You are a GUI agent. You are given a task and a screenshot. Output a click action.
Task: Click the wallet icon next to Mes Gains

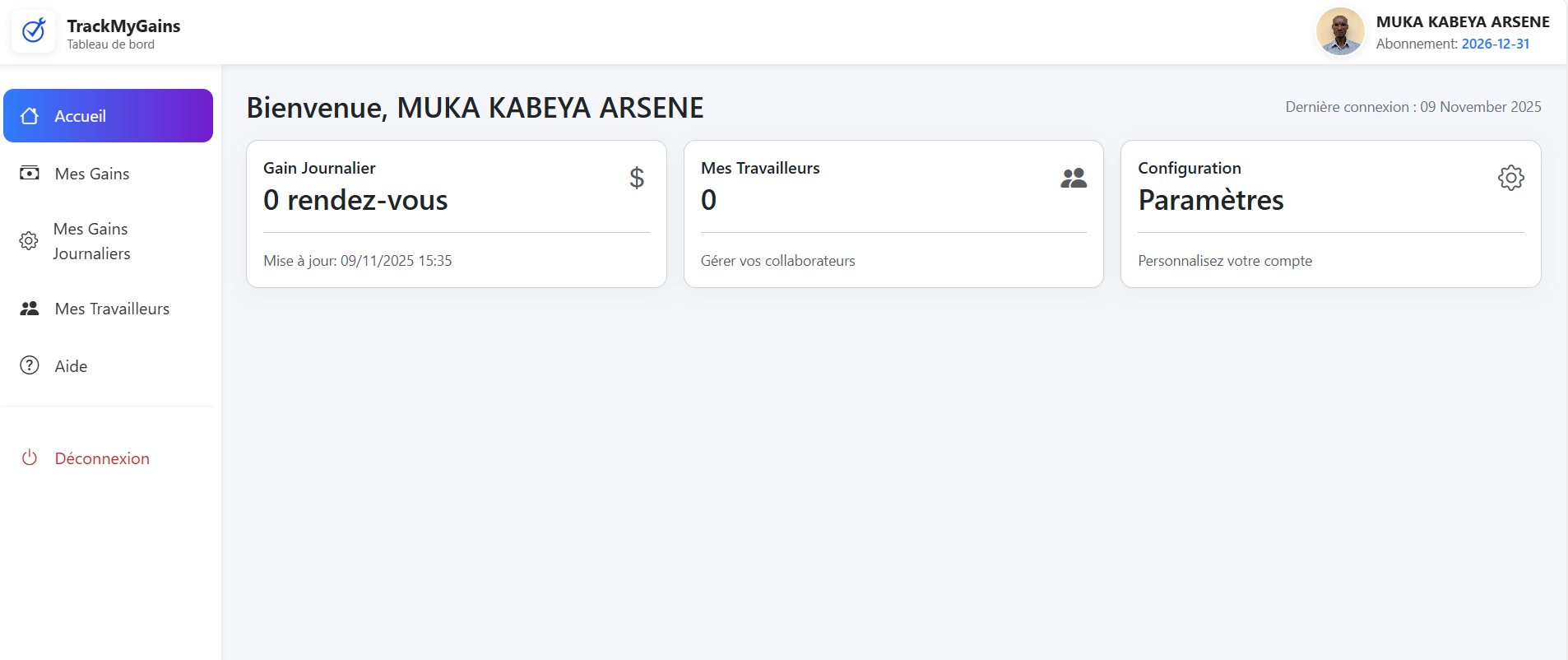(30, 174)
